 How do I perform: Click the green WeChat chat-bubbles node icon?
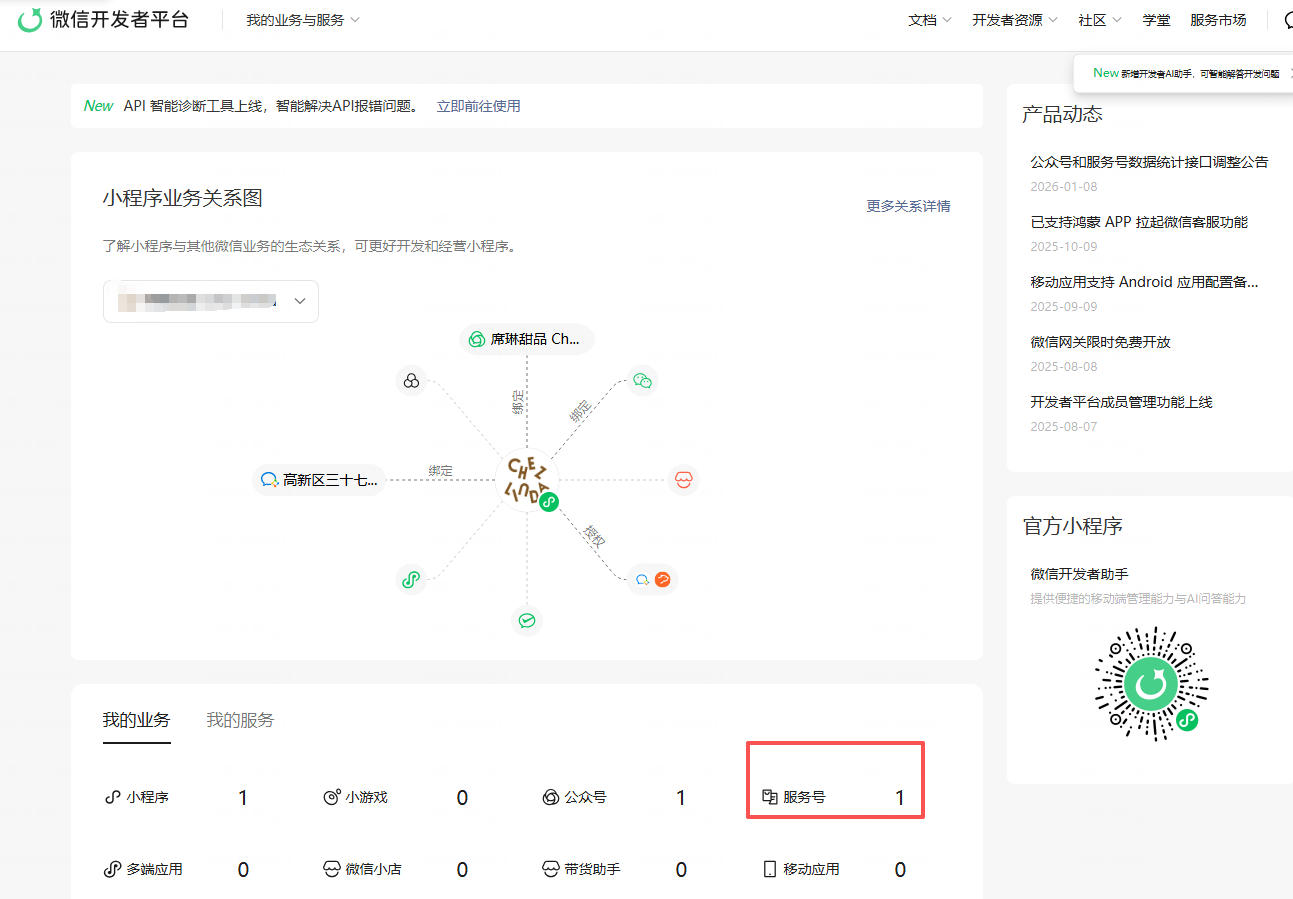(x=643, y=381)
